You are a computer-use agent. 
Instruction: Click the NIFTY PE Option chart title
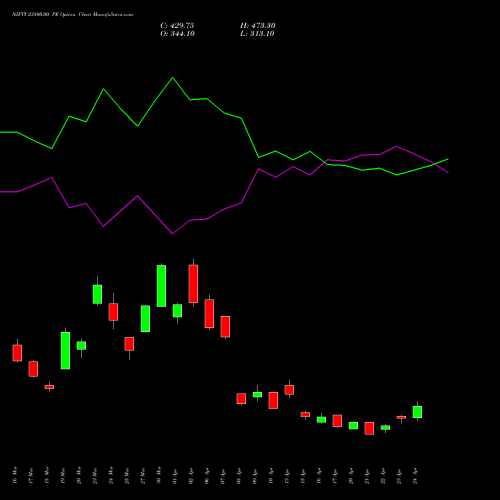(x=72, y=15)
